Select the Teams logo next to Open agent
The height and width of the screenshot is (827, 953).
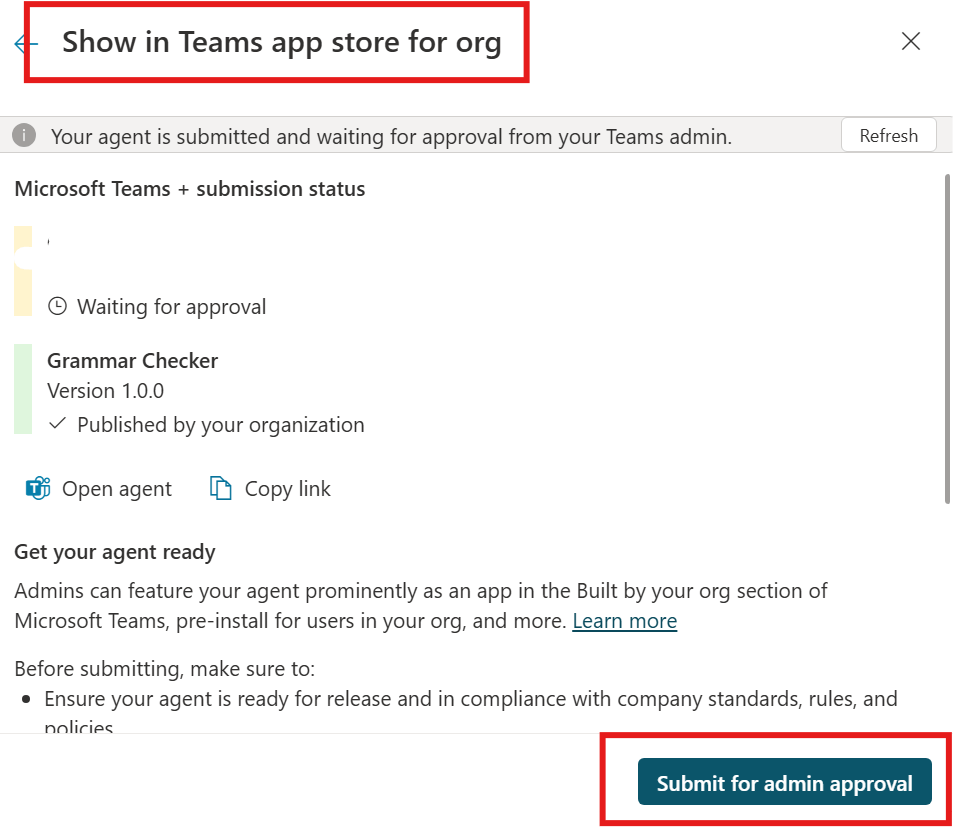click(36, 488)
